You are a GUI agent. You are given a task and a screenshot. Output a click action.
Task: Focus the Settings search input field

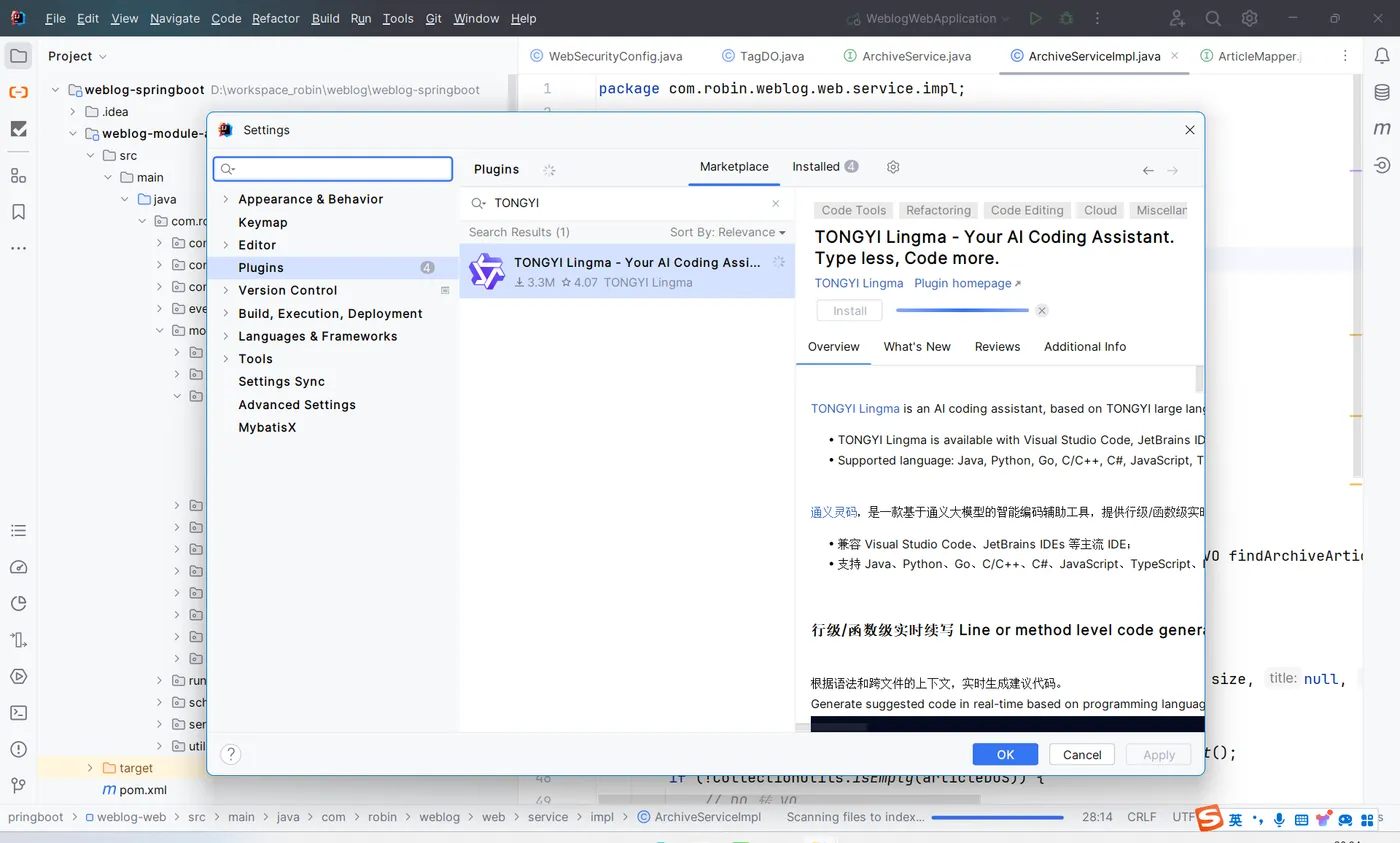click(x=333, y=169)
